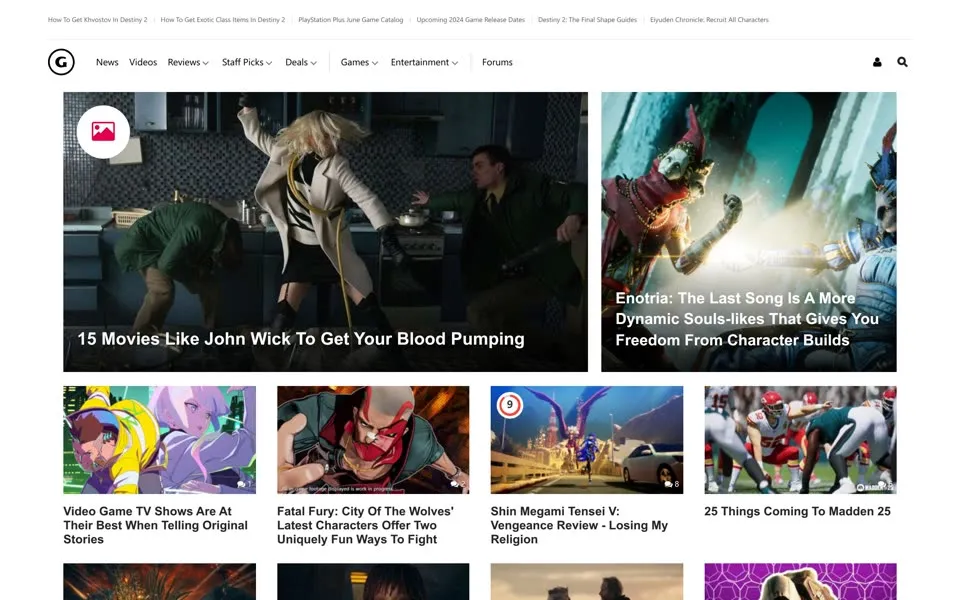This screenshot has width=960, height=600.
Task: Click the image gallery badge on John Wick card
Action: [103, 132]
